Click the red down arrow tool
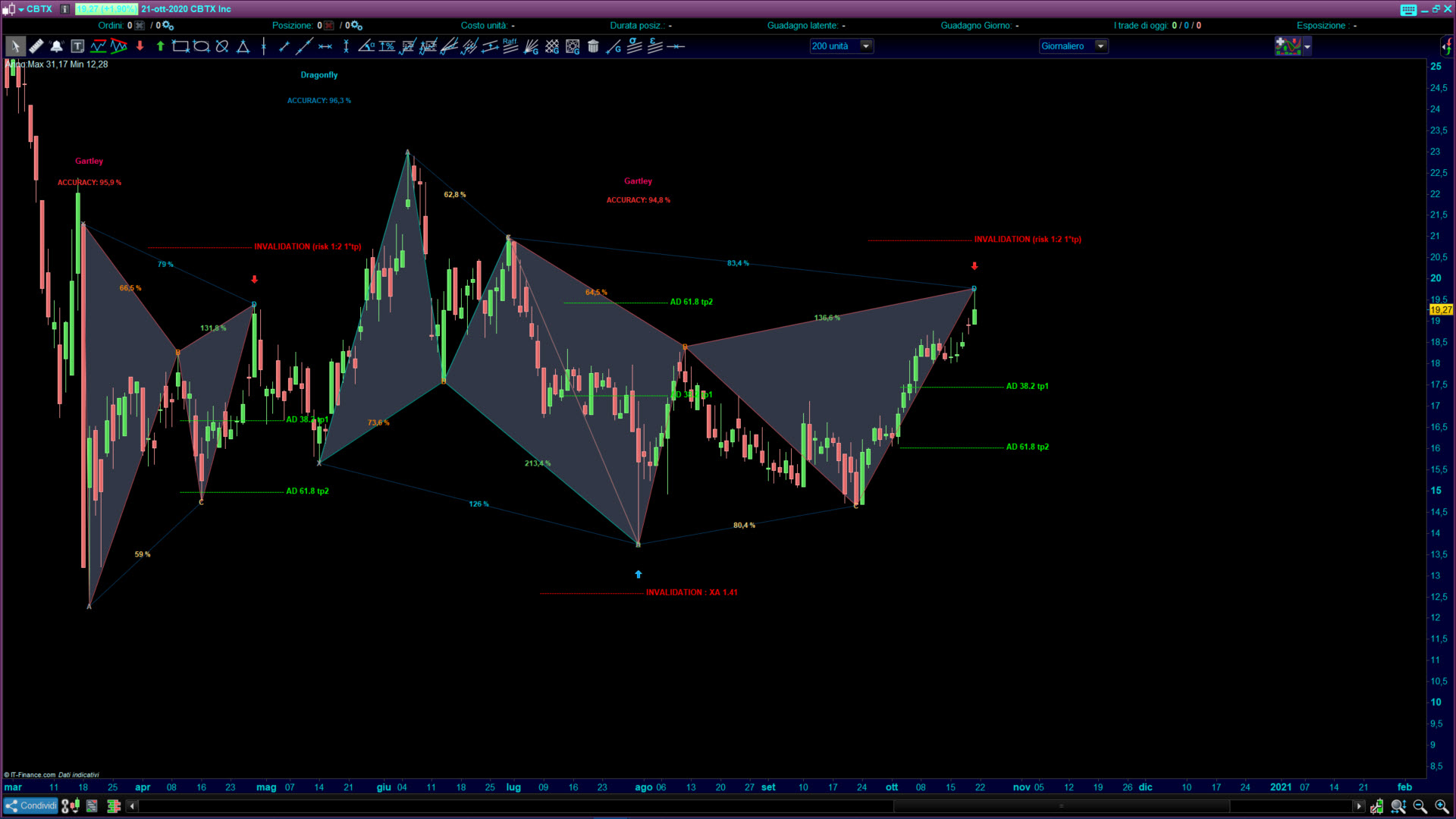Viewport: 1456px width, 819px height. [x=140, y=46]
